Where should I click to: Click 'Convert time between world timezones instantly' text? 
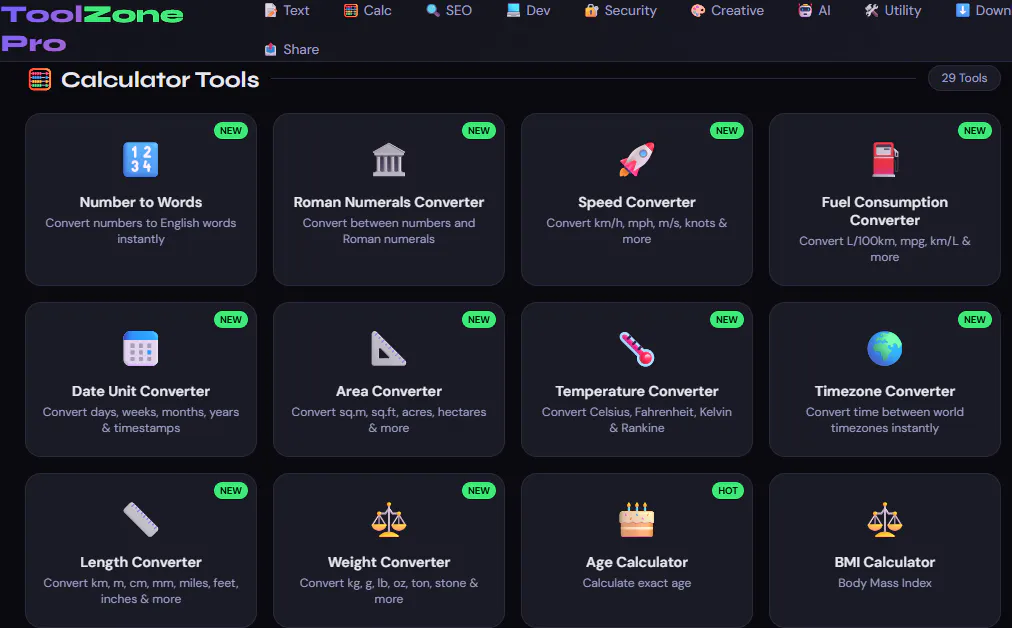[x=884, y=420]
